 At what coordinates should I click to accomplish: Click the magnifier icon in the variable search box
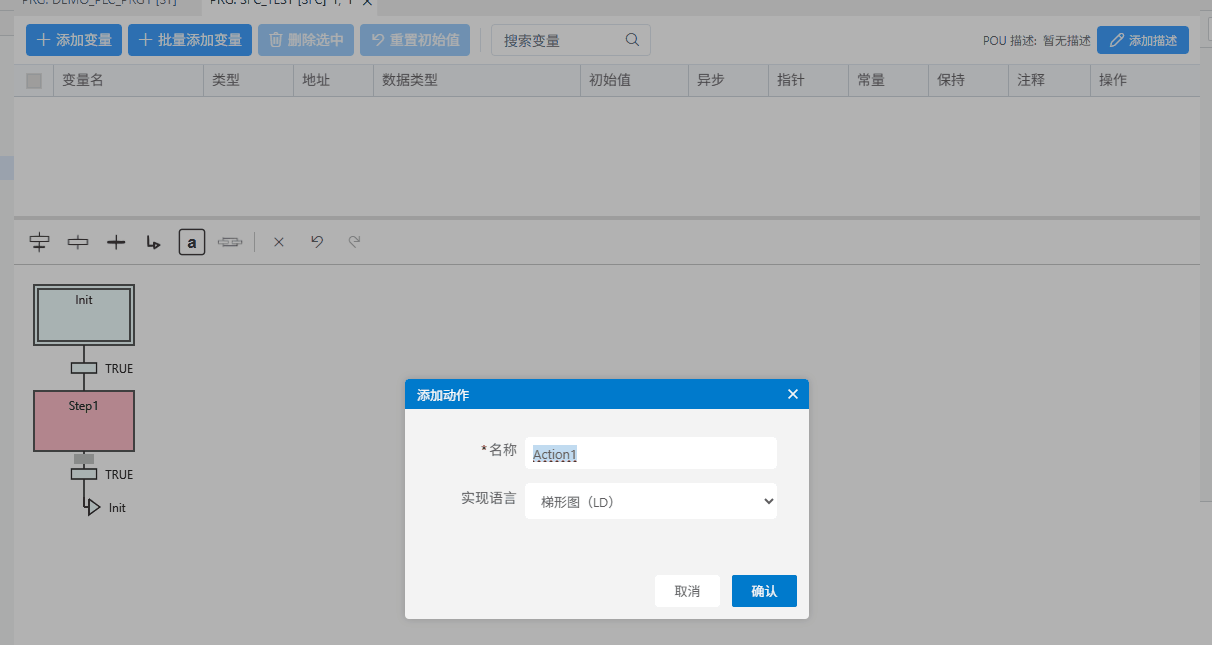632,40
